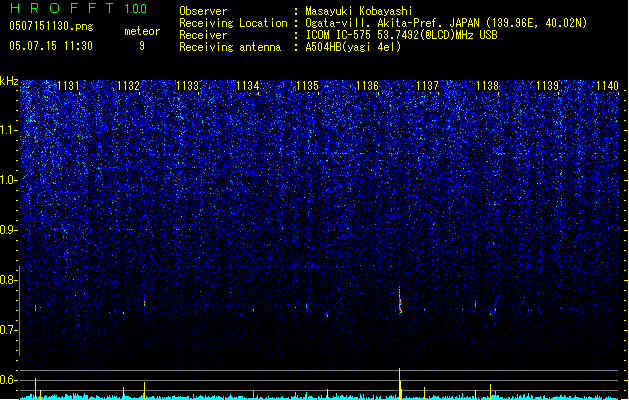Viewport: 629px width, 400px height.
Task: Click the 1136 time marker
Action: [367, 86]
